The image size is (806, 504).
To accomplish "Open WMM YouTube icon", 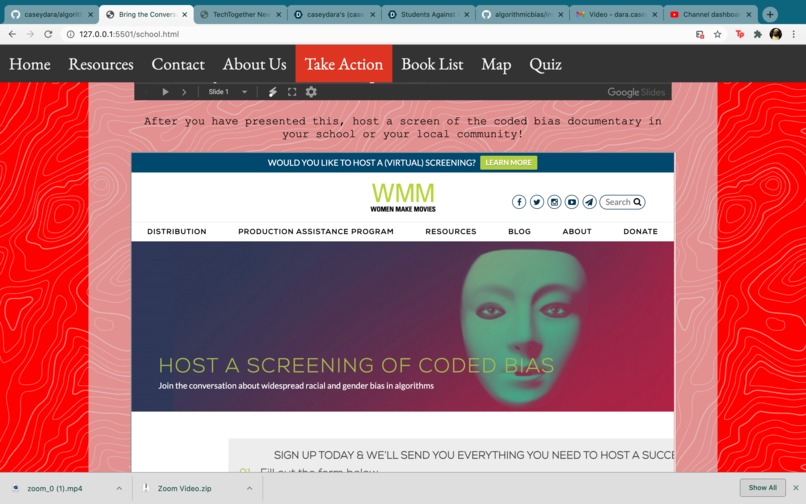I will (572, 202).
